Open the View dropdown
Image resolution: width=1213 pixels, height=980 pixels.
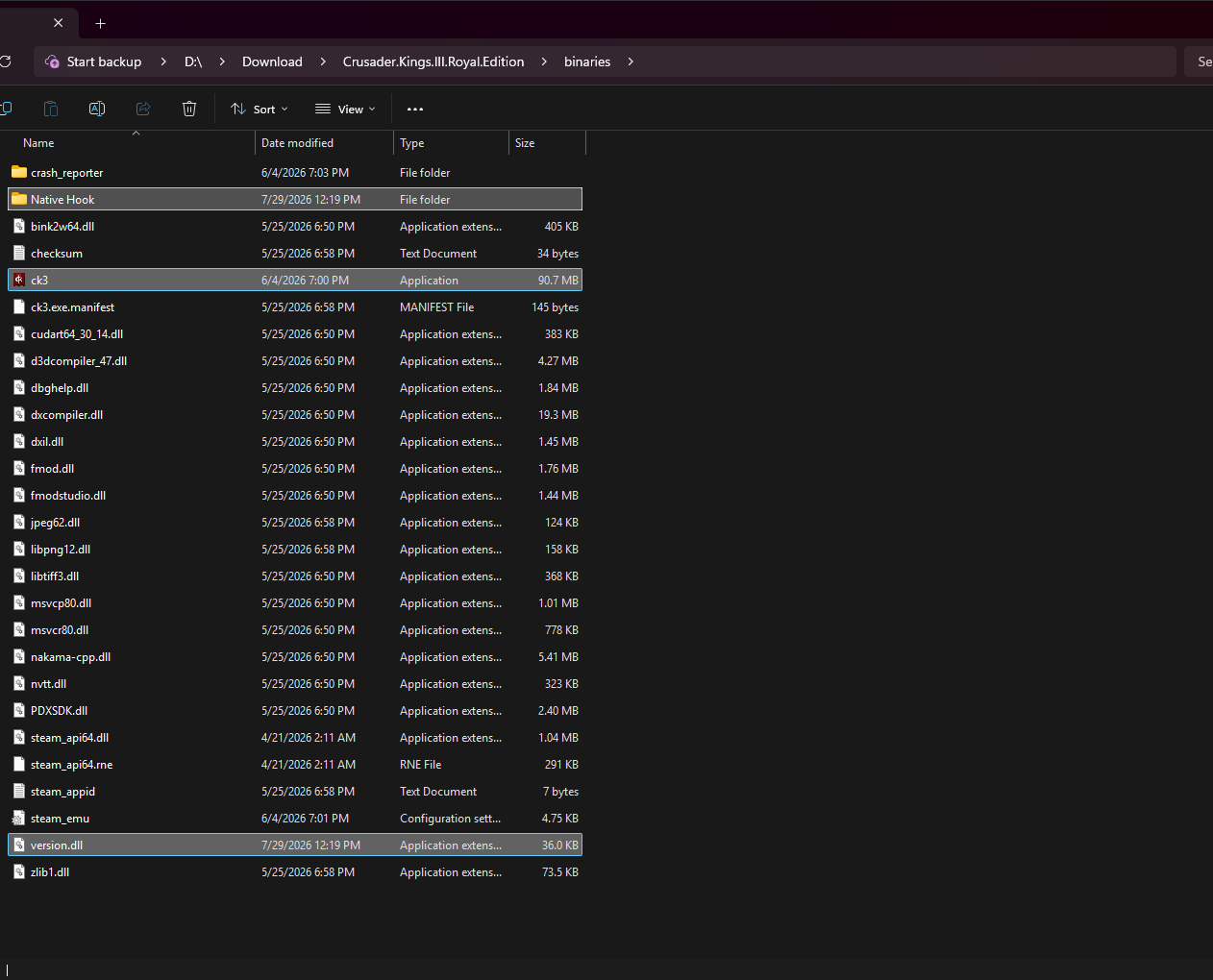point(345,109)
